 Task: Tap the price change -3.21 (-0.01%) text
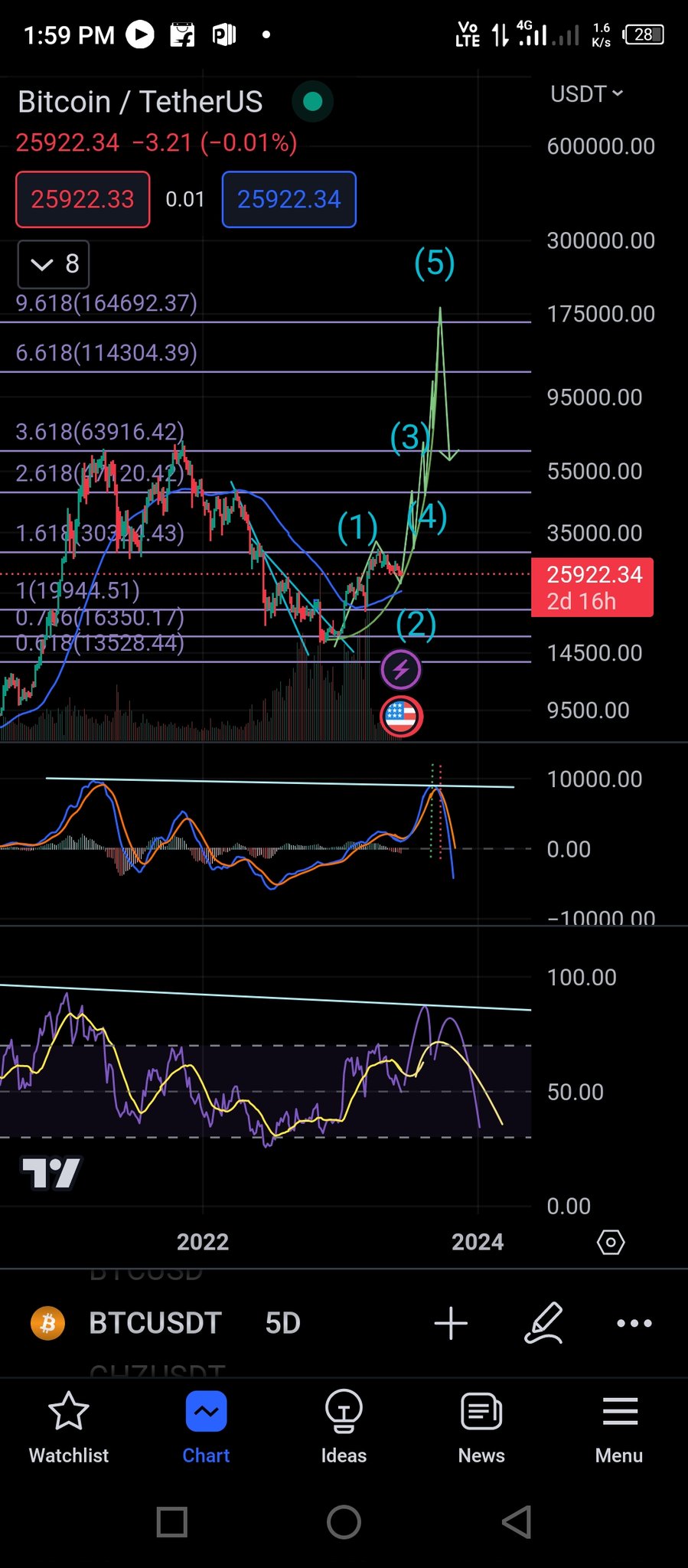214,142
